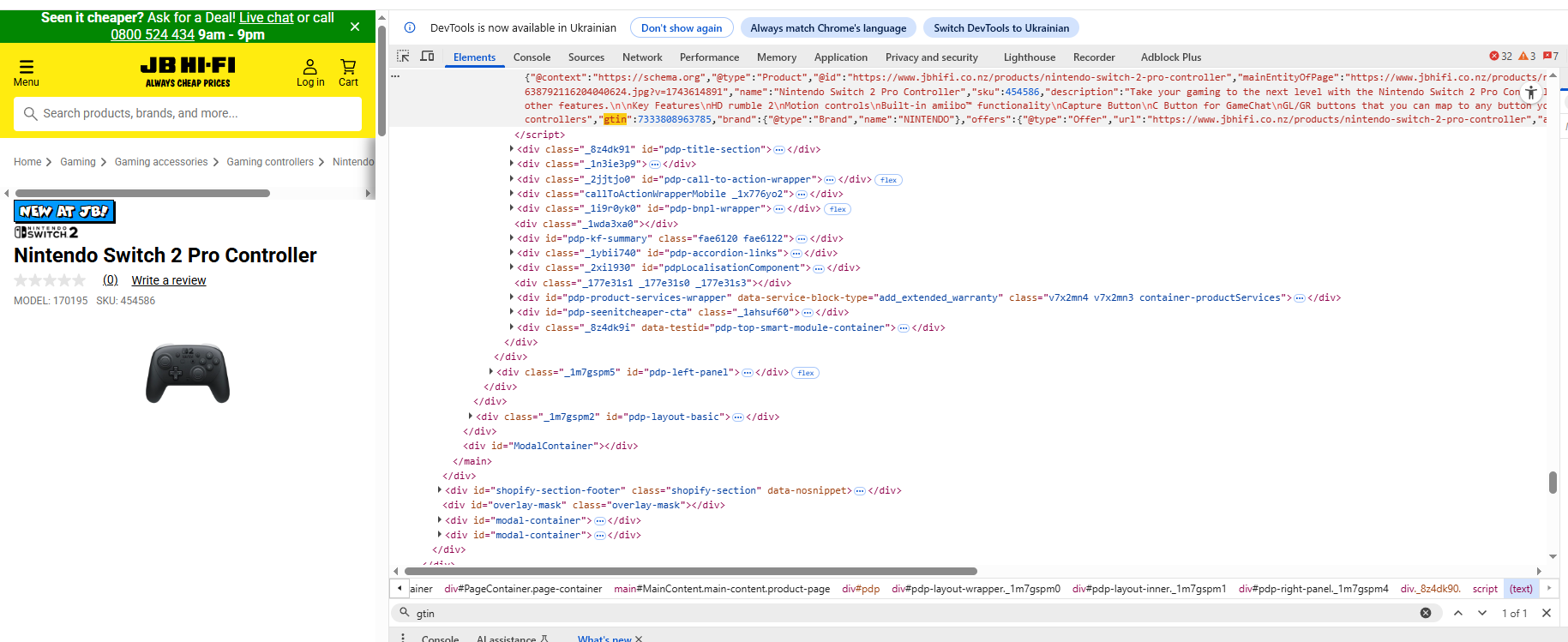This screenshot has height=642, width=1568.
Task: Expand the pdp-kf-summary div
Action: (x=512, y=238)
